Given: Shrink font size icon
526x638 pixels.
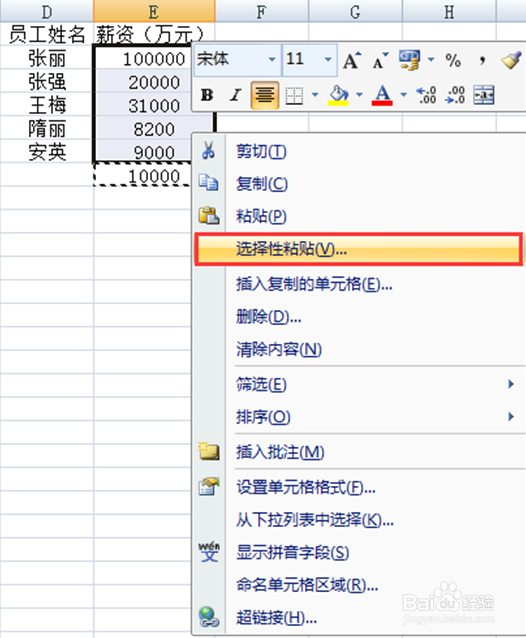Looking at the screenshot, I should pos(380,61).
